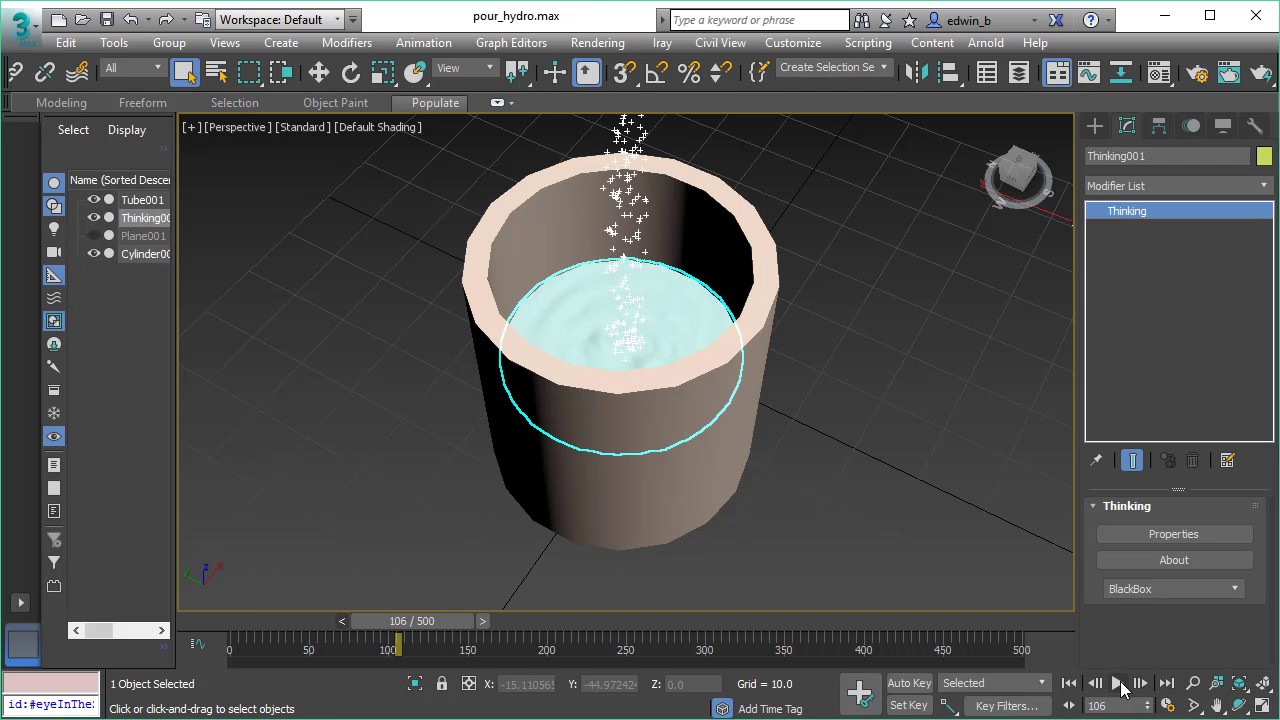The image size is (1280, 720).
Task: Open the Selected key mode dropdown
Action: [994, 683]
